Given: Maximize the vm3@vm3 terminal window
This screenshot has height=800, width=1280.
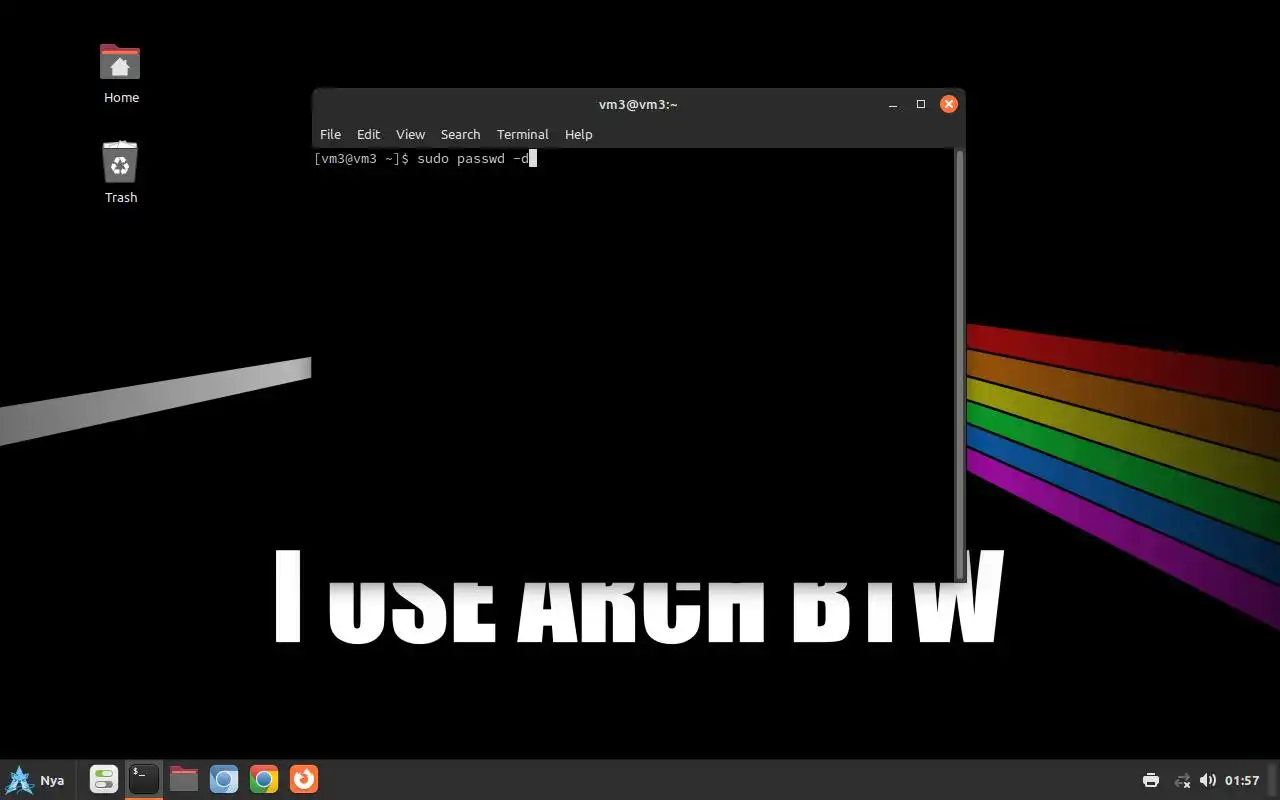Looking at the screenshot, I should point(921,104).
